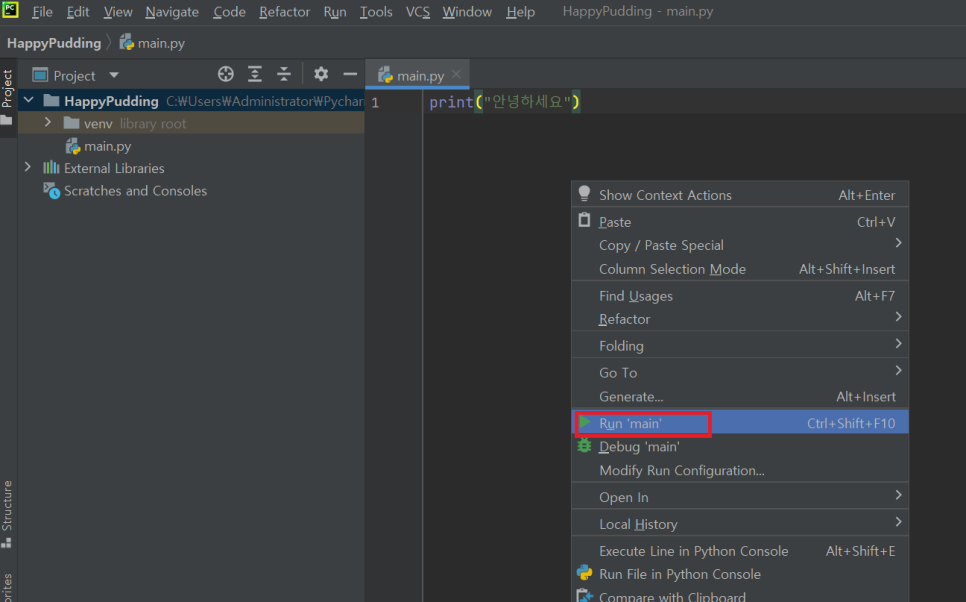Open the Run menu in menu bar

pyautogui.click(x=335, y=12)
